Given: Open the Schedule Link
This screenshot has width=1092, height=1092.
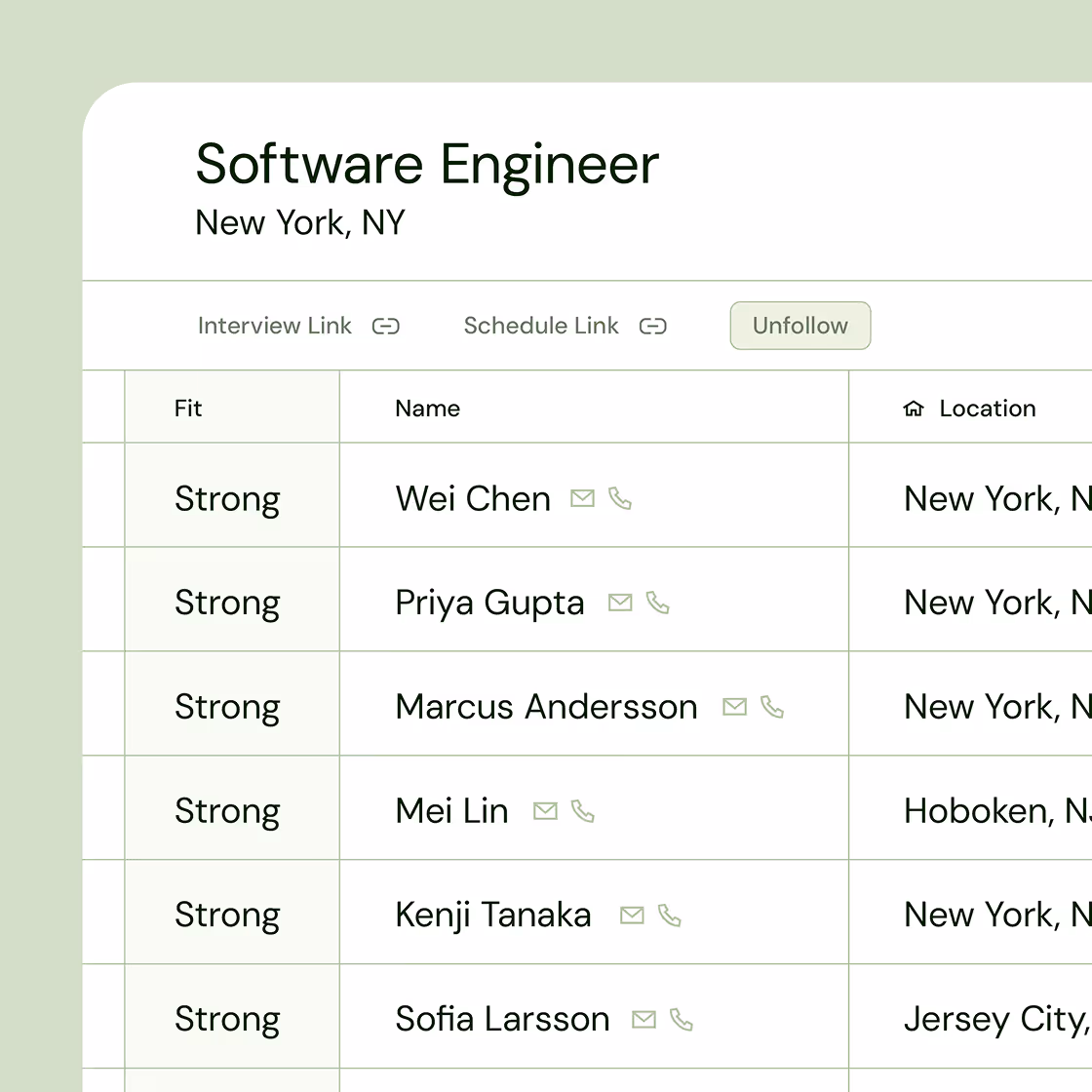Looking at the screenshot, I should click(541, 326).
